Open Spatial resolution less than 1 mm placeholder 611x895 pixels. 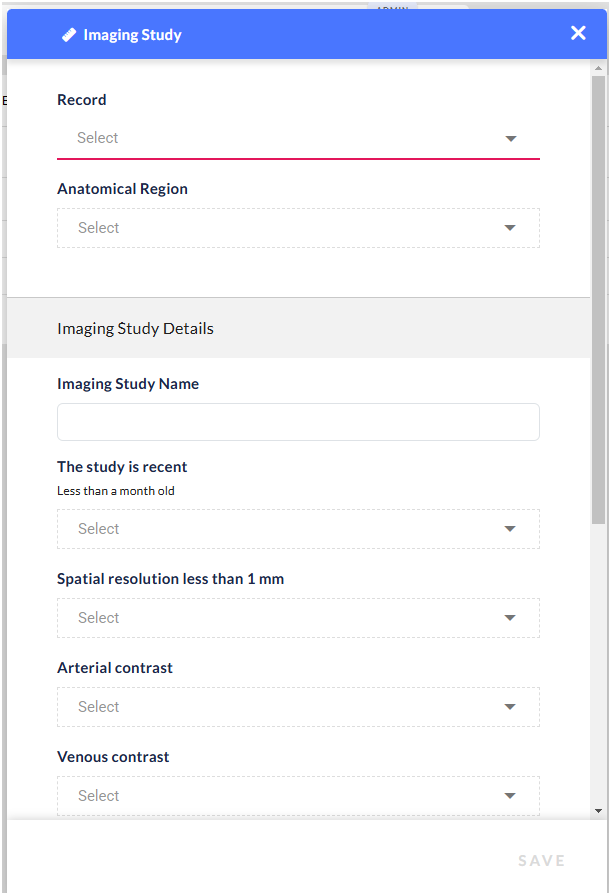tap(99, 618)
